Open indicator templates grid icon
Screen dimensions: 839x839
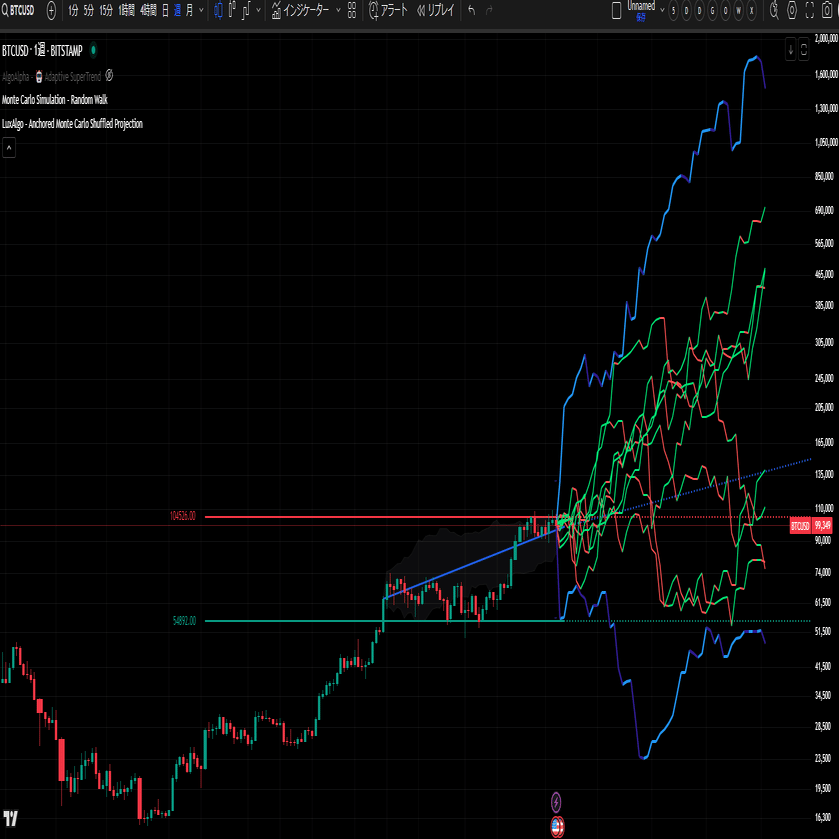coord(352,10)
